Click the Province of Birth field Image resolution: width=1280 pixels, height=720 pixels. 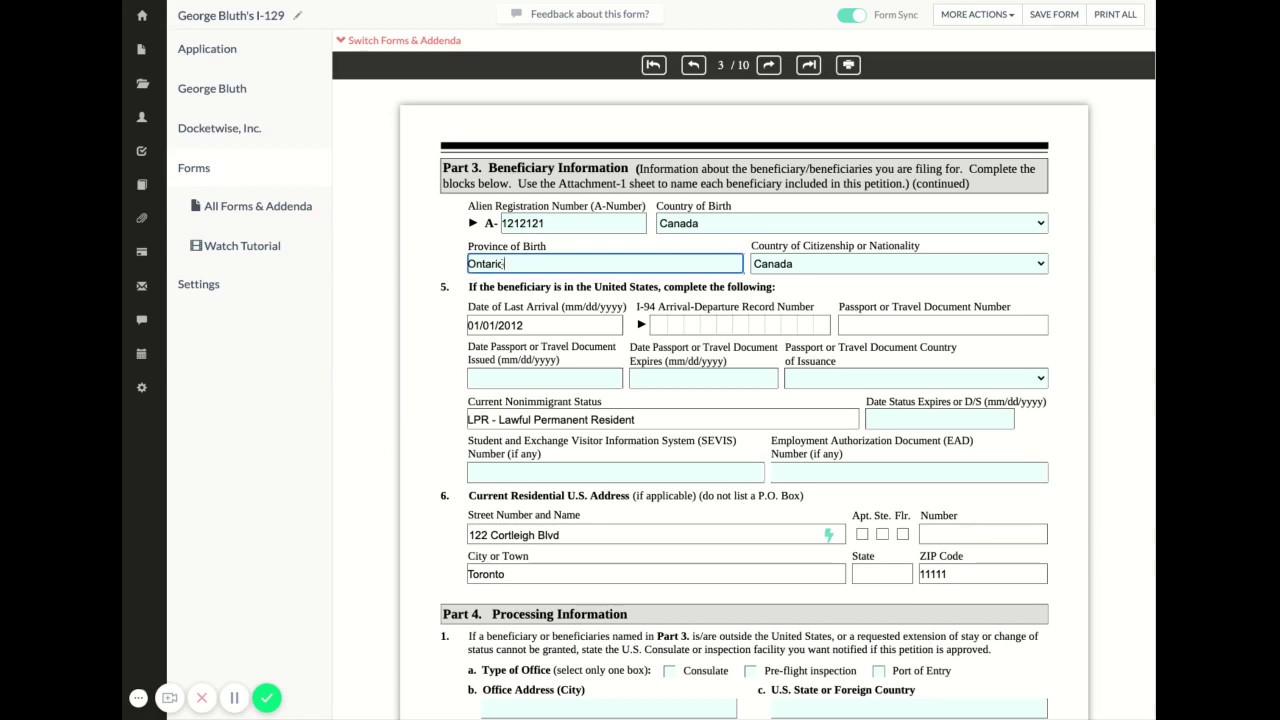click(x=605, y=264)
